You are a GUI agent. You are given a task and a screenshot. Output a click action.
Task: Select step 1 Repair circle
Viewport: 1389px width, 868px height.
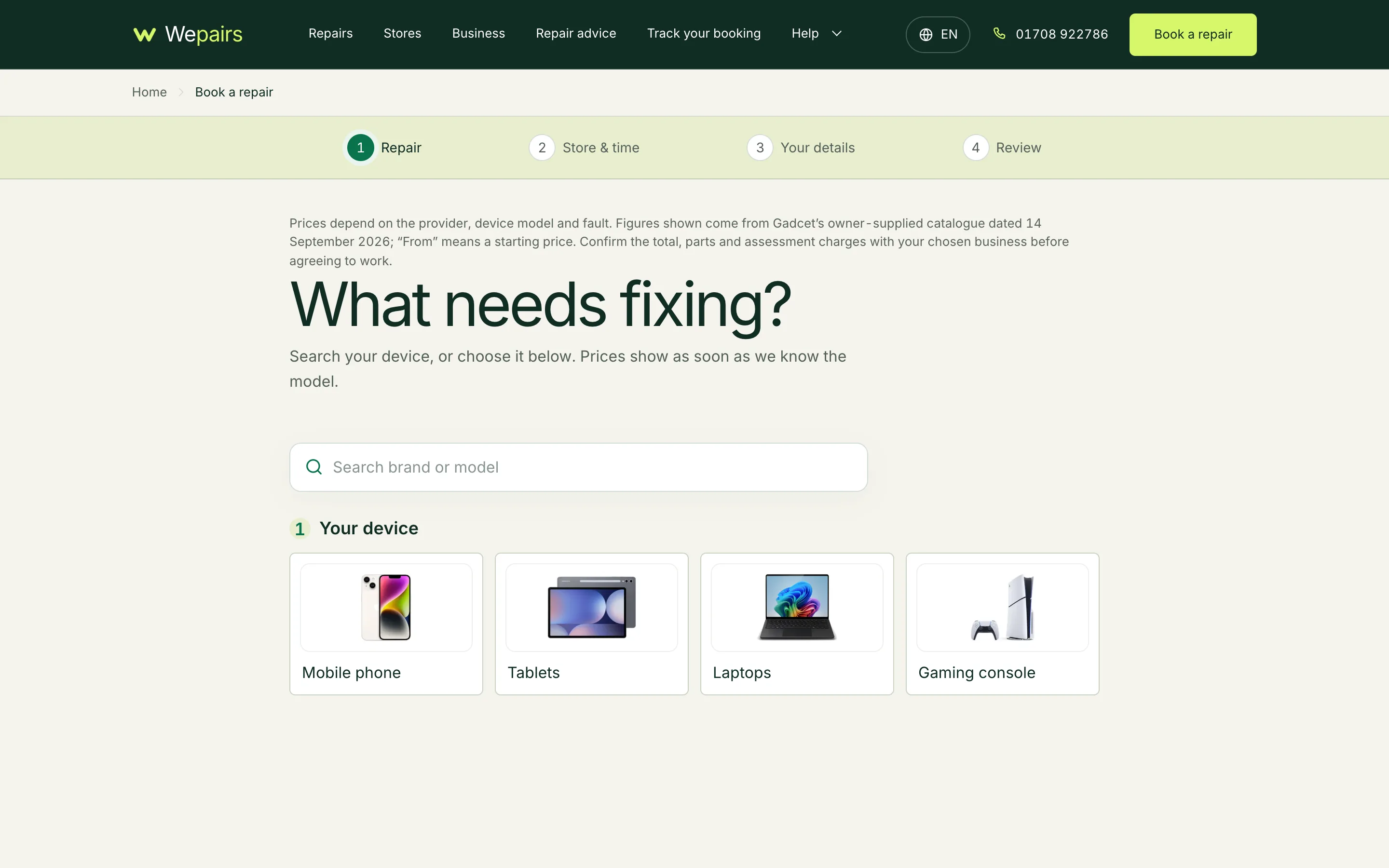point(360,148)
